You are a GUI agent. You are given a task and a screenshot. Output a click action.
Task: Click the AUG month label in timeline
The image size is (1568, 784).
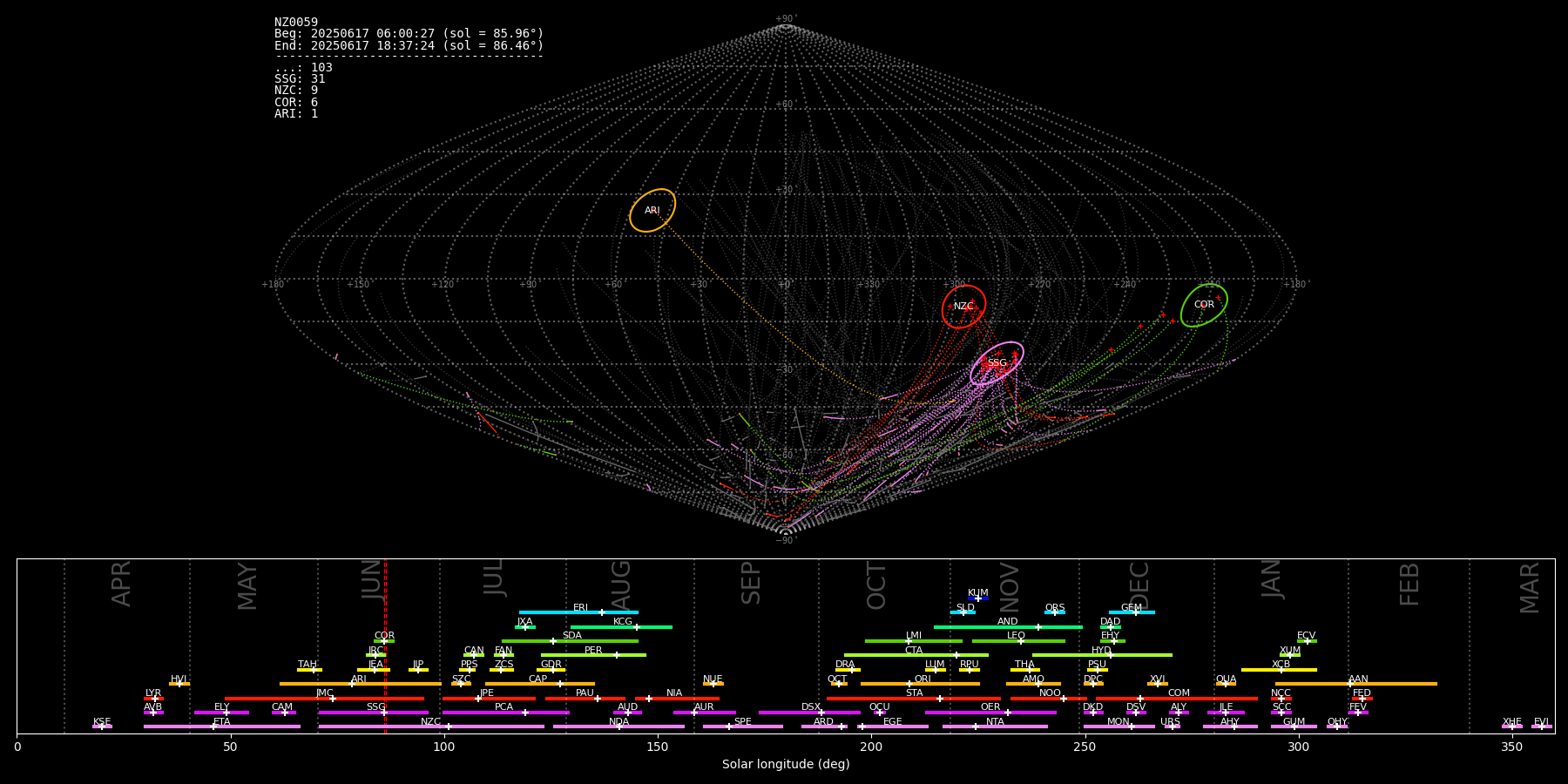[621, 585]
